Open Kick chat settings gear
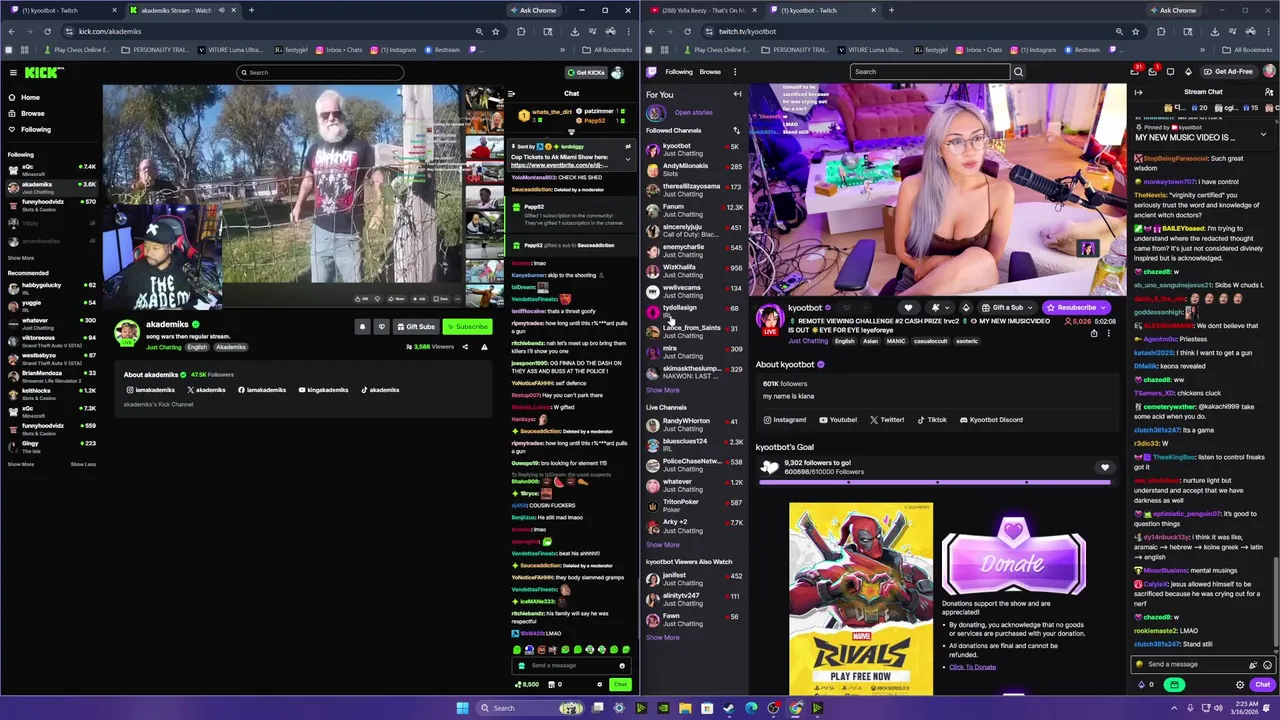 (x=600, y=684)
